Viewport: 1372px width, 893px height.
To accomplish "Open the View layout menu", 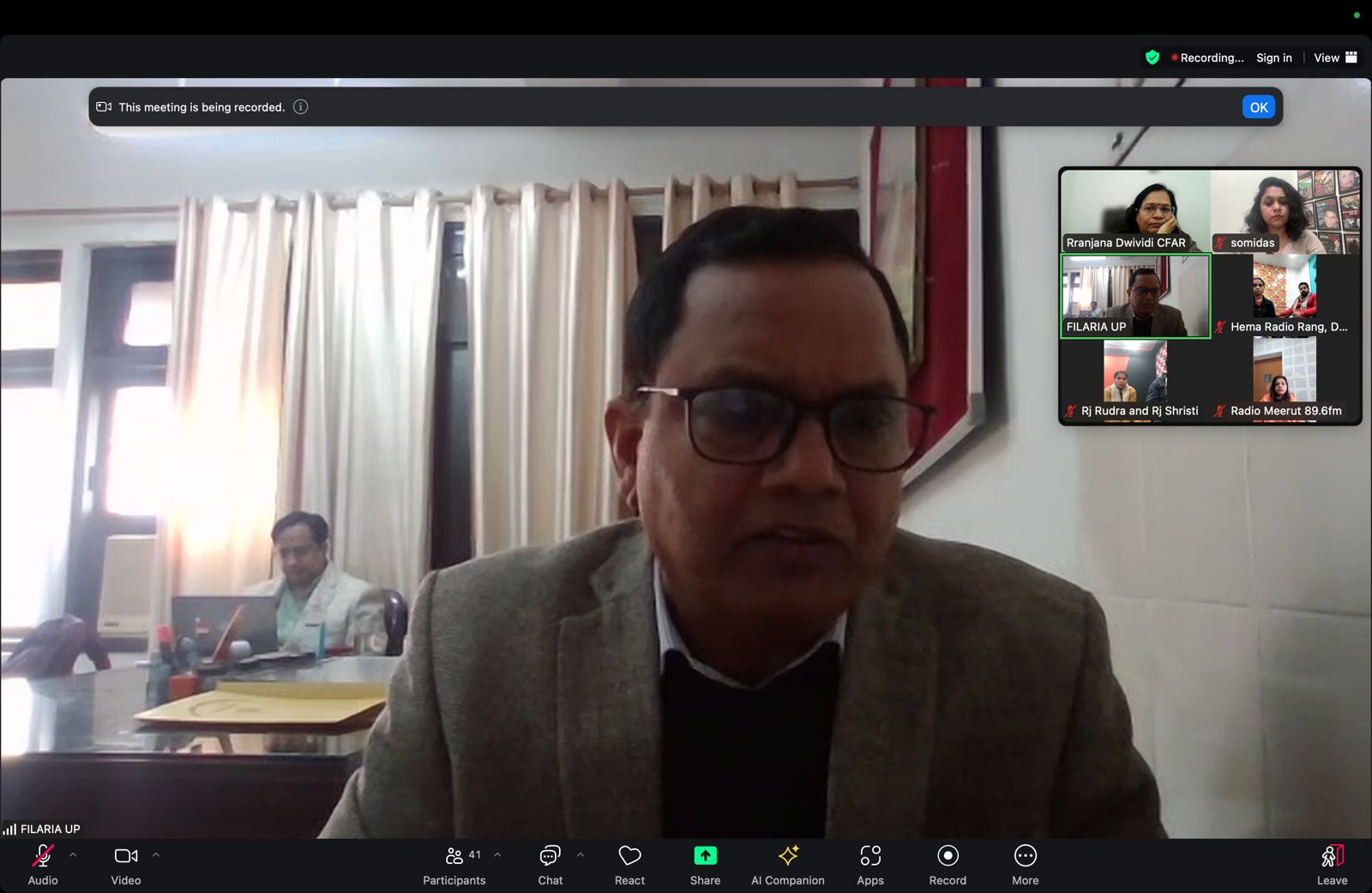I will [x=1335, y=57].
